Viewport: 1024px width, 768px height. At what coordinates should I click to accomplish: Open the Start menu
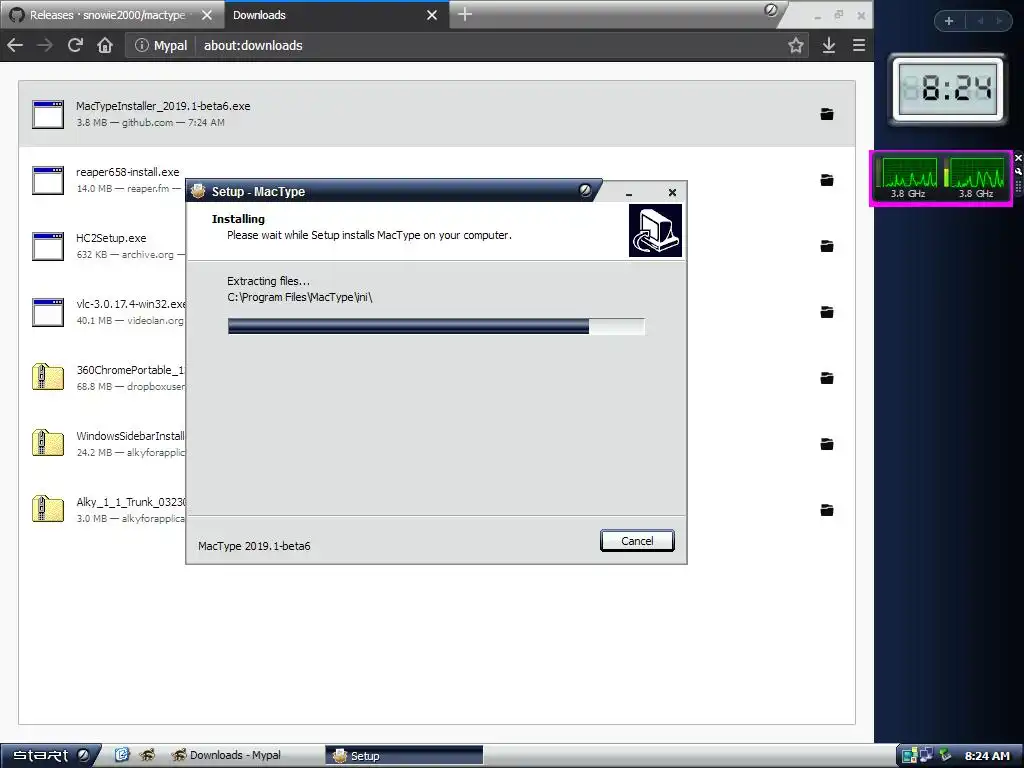[x=50, y=756]
